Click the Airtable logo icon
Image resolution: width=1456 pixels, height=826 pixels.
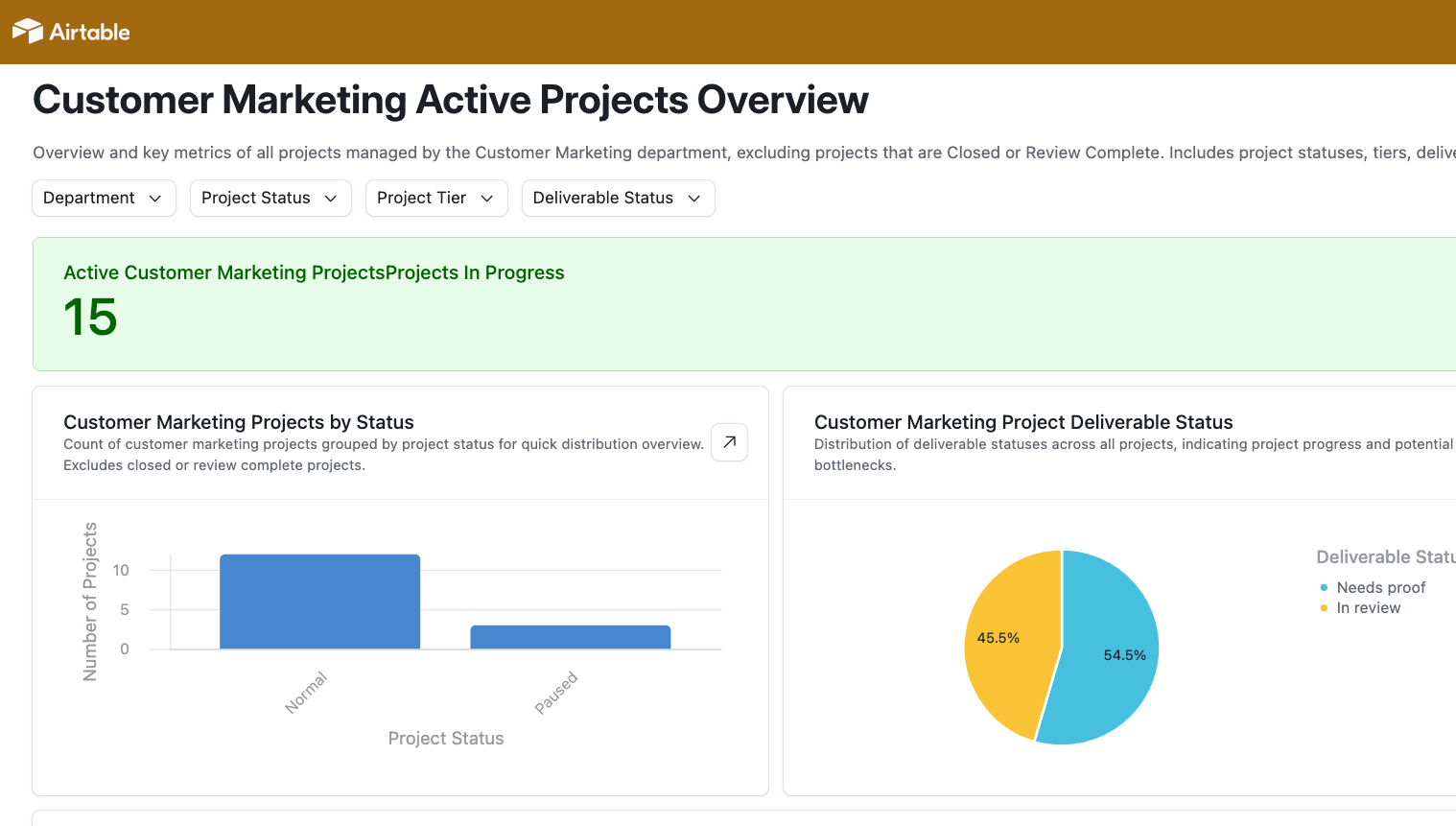[28, 32]
